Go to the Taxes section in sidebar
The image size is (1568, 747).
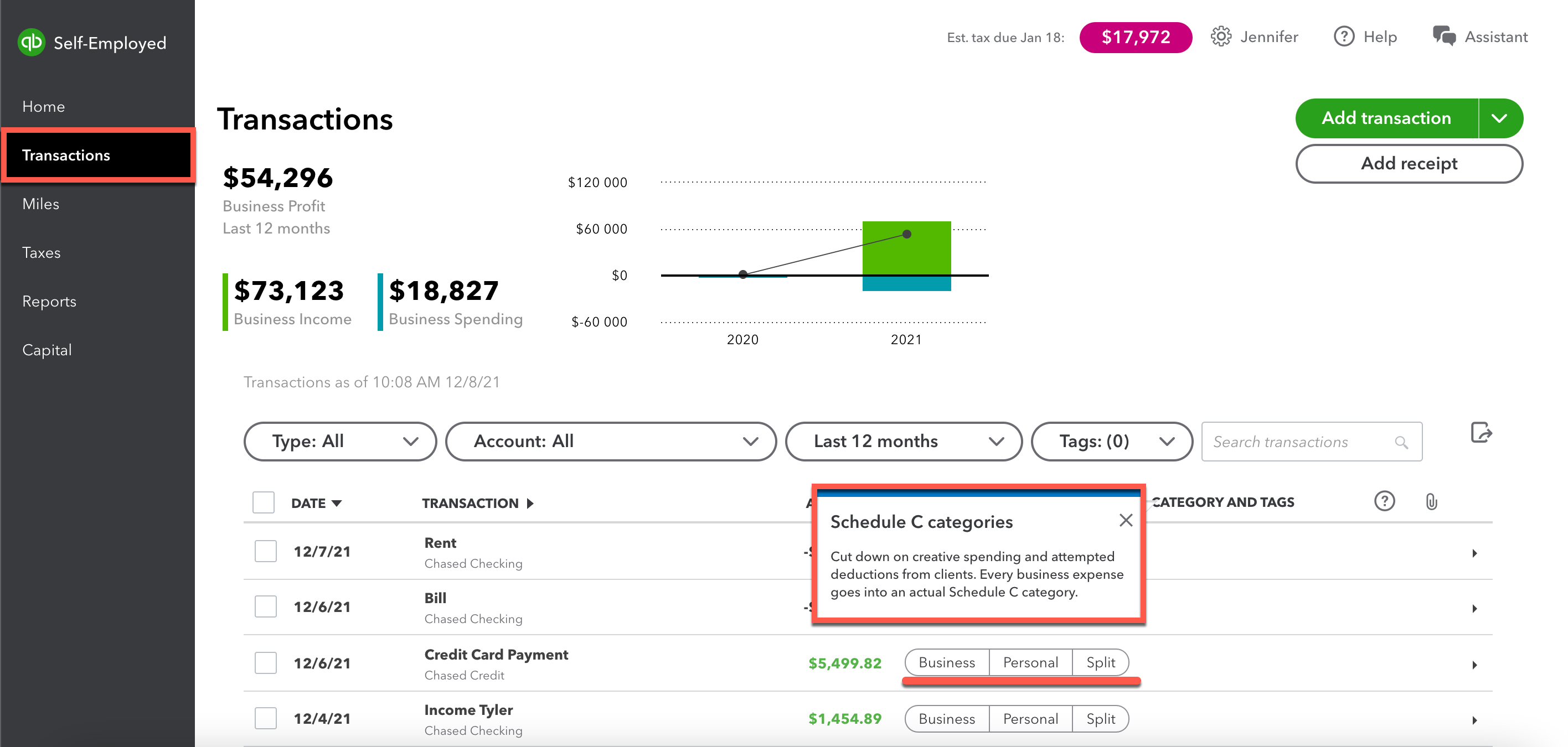pos(41,252)
